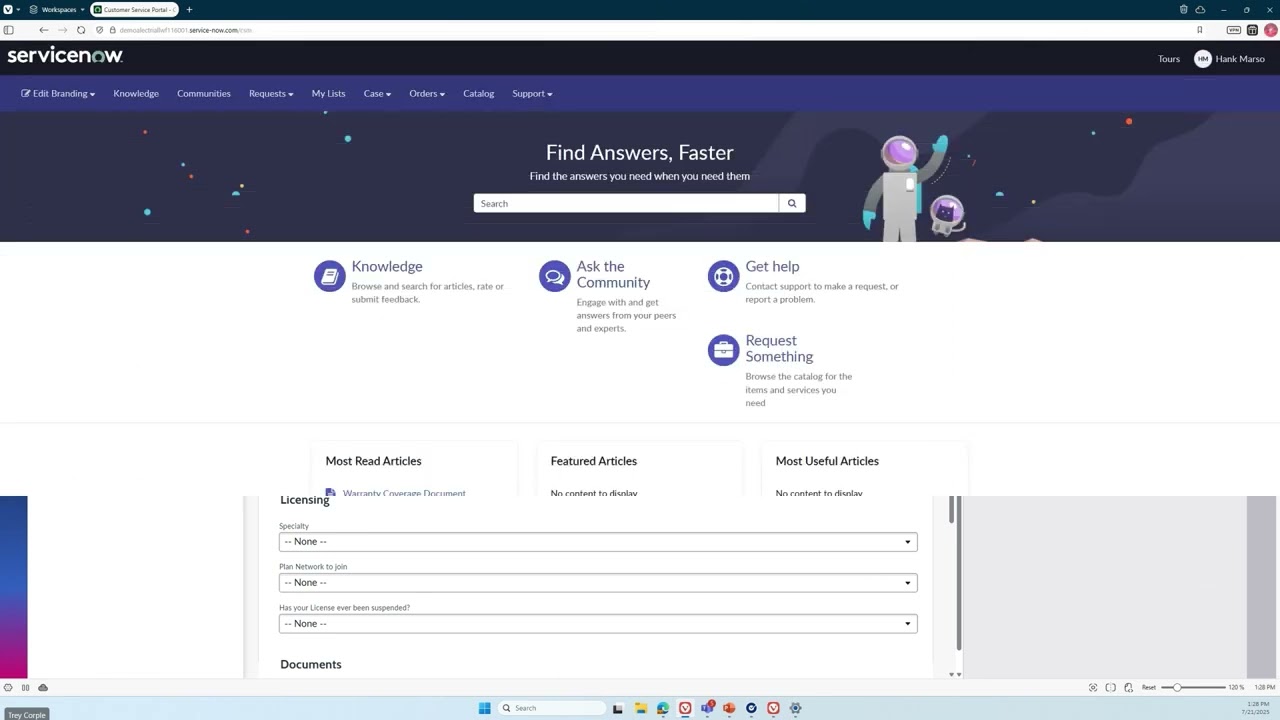Open the Warranty Coverage Document link

click(x=404, y=493)
